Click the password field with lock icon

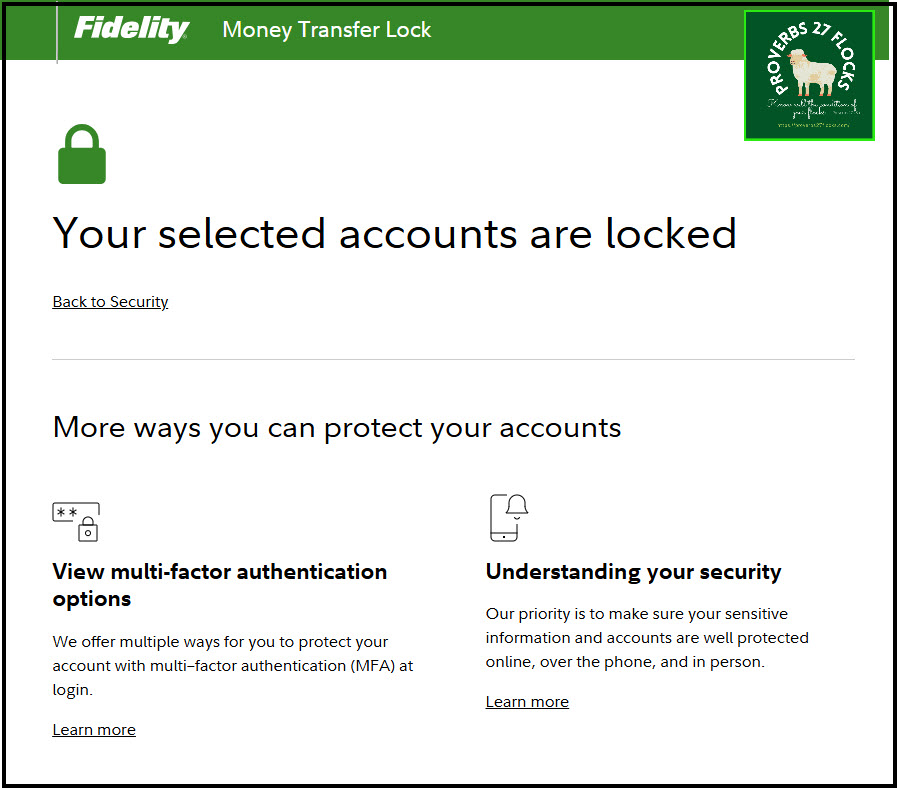point(76,520)
